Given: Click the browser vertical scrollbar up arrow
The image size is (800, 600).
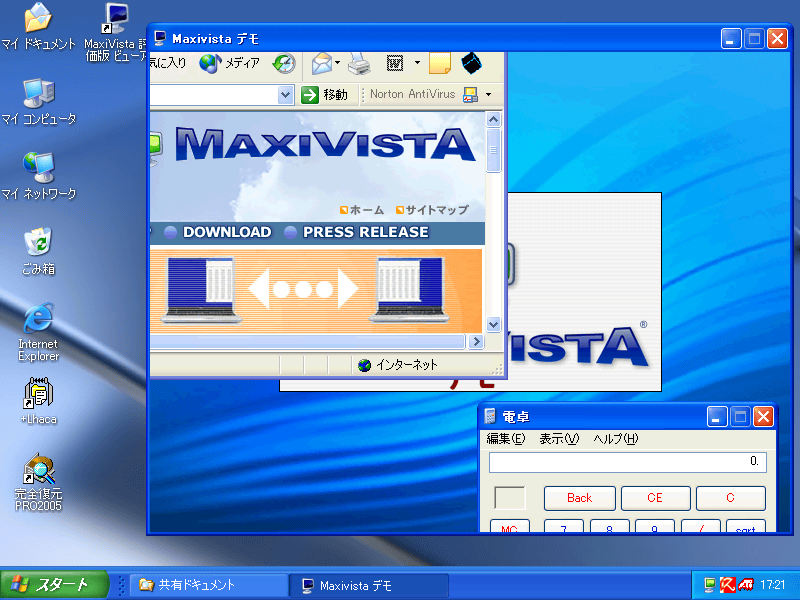Looking at the screenshot, I should point(493,119).
